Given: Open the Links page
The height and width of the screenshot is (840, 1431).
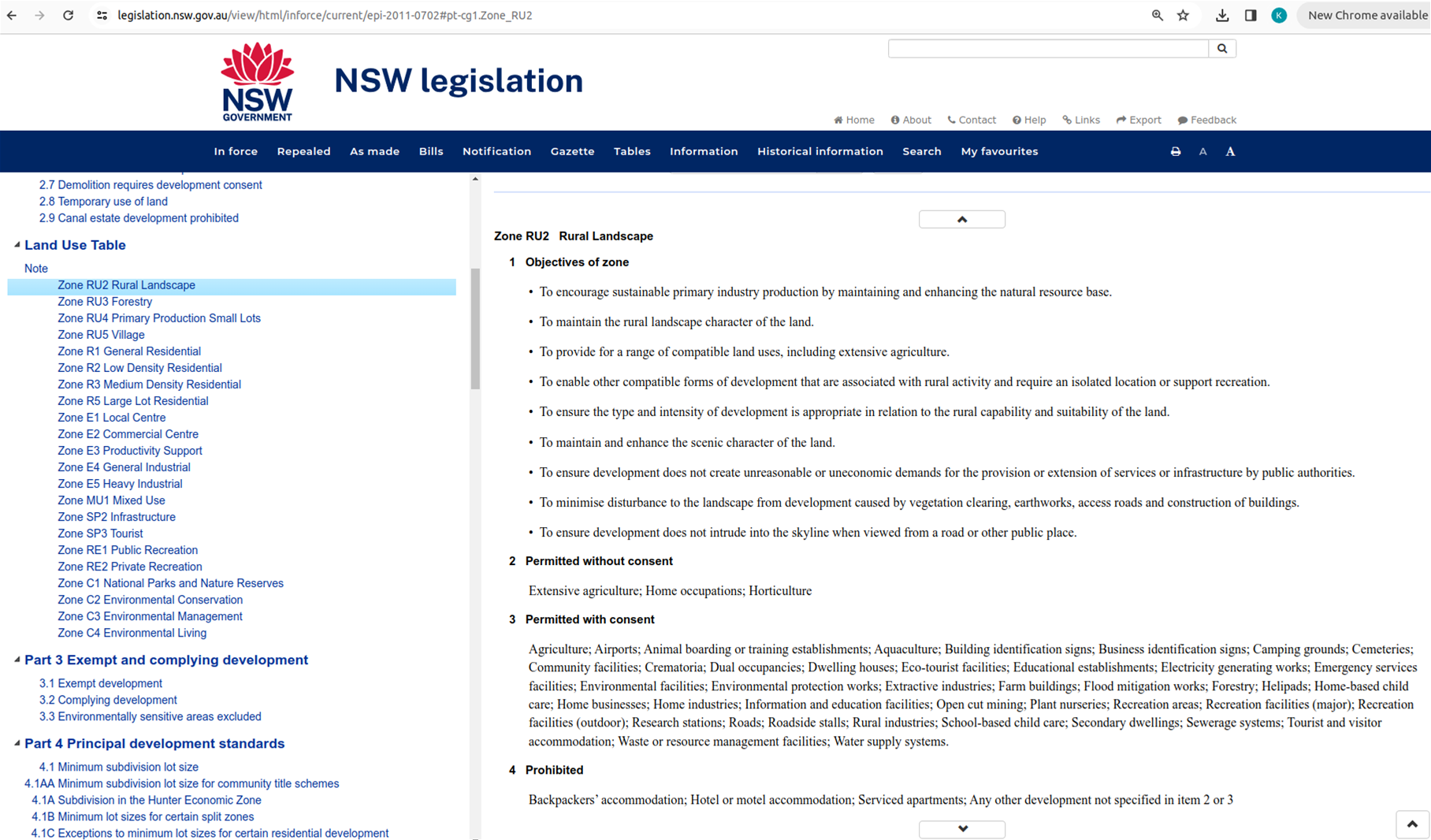Looking at the screenshot, I should tap(1081, 120).
